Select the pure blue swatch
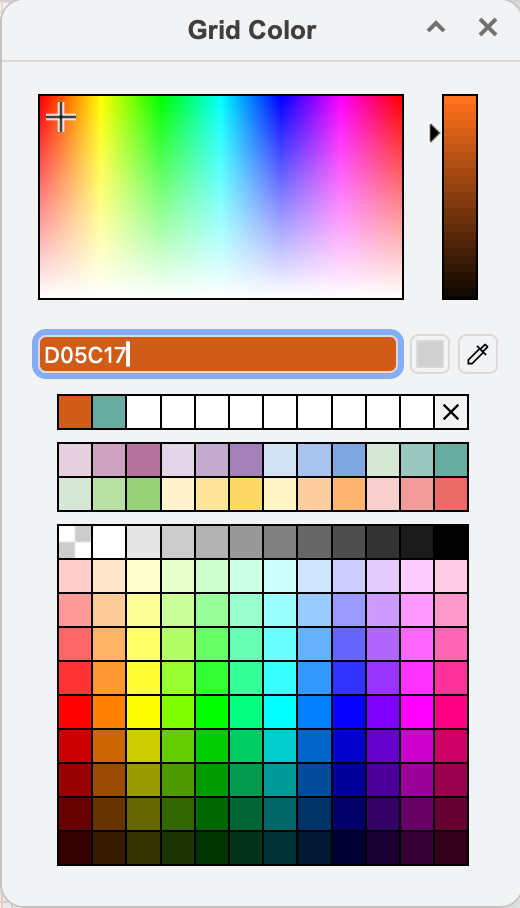 pos(349,712)
